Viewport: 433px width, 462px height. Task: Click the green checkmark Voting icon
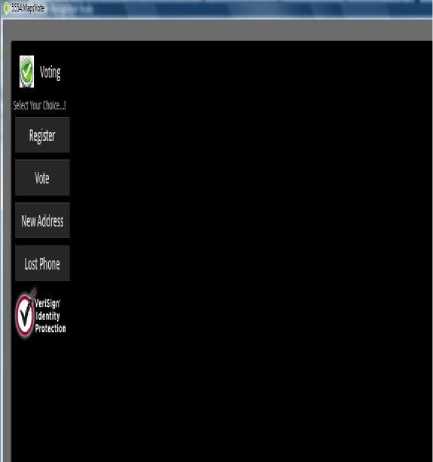[x=27, y=72]
